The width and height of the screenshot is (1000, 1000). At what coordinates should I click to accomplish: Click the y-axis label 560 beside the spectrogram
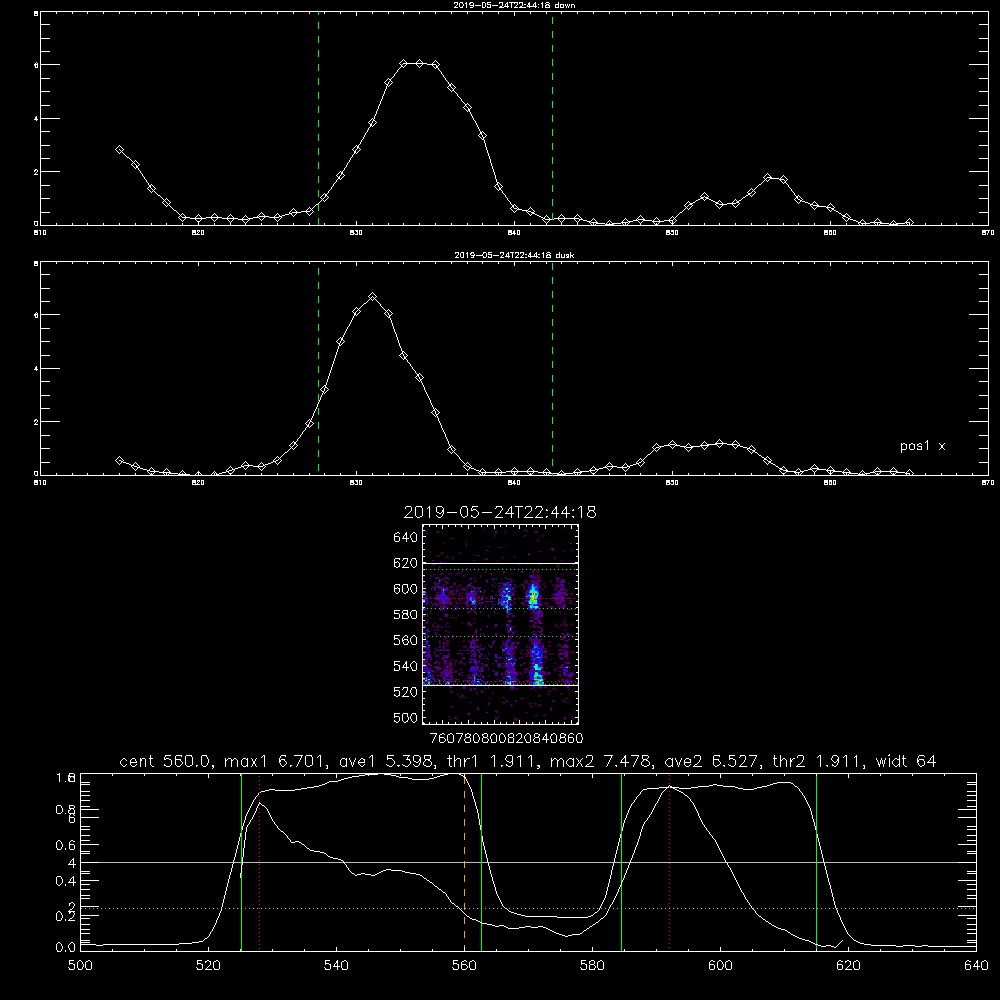[x=405, y=640]
